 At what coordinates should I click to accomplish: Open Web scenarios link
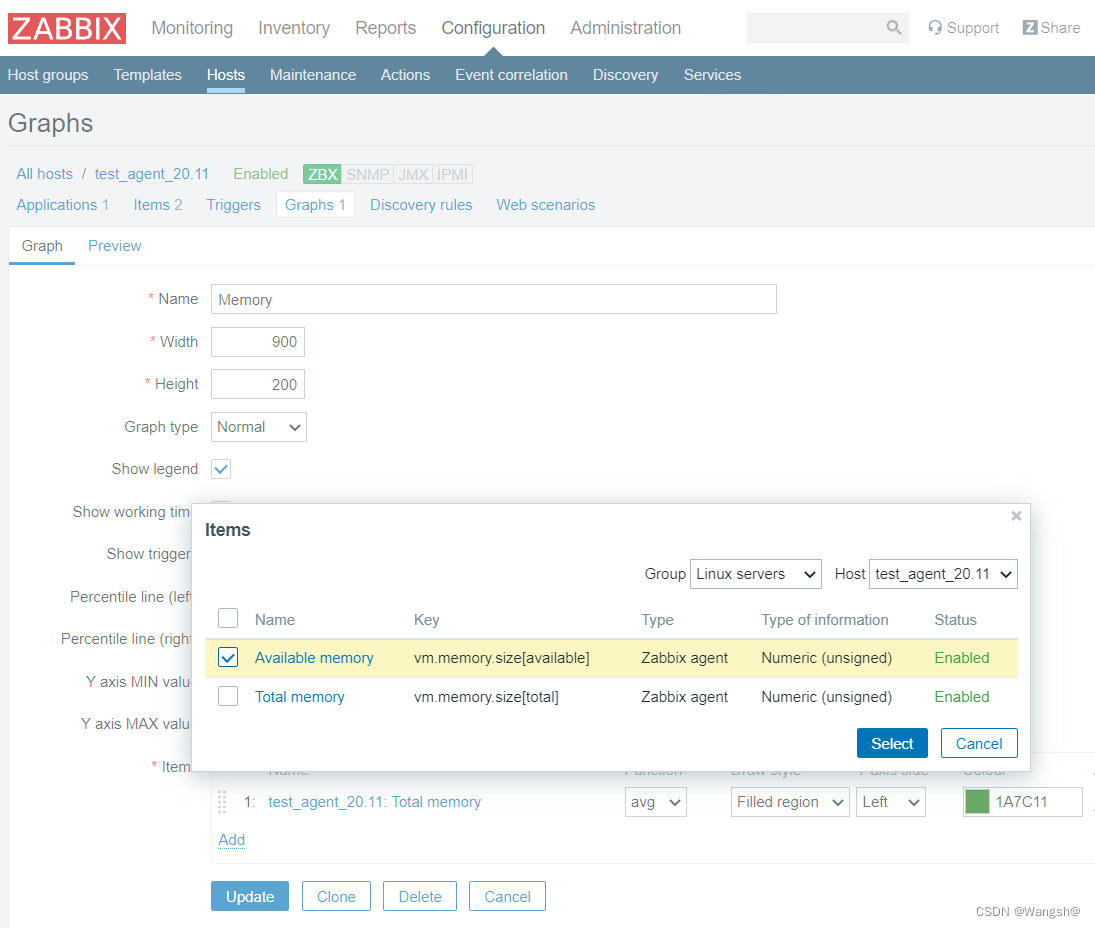545,205
